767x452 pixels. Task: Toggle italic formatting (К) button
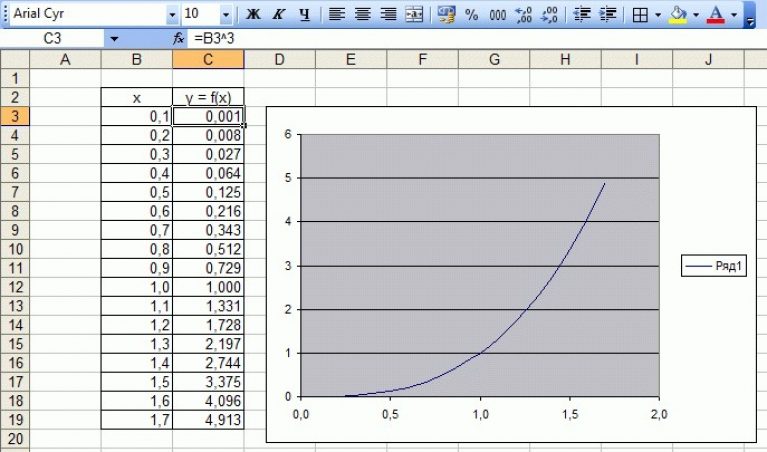pyautogui.click(x=278, y=15)
